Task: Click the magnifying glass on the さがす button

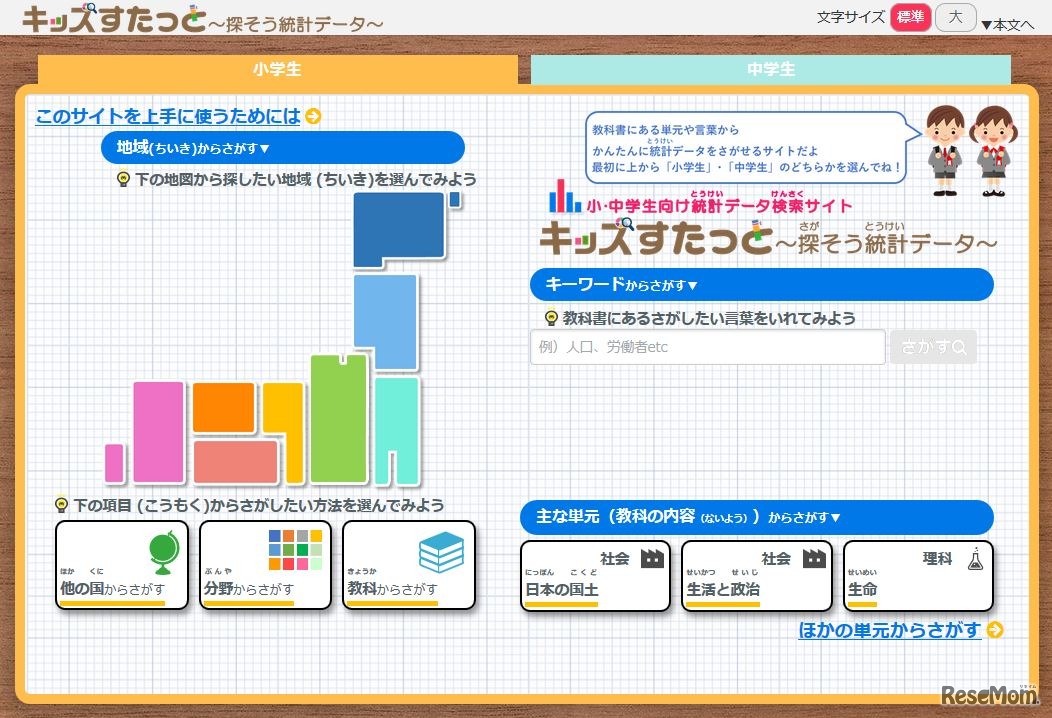Action: coord(959,346)
